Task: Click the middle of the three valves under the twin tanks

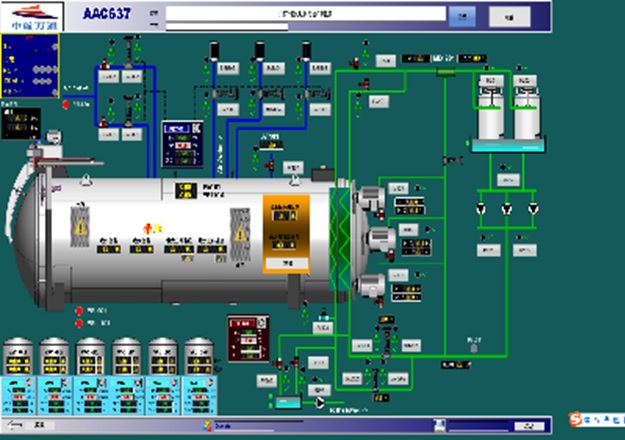Action: point(506,209)
